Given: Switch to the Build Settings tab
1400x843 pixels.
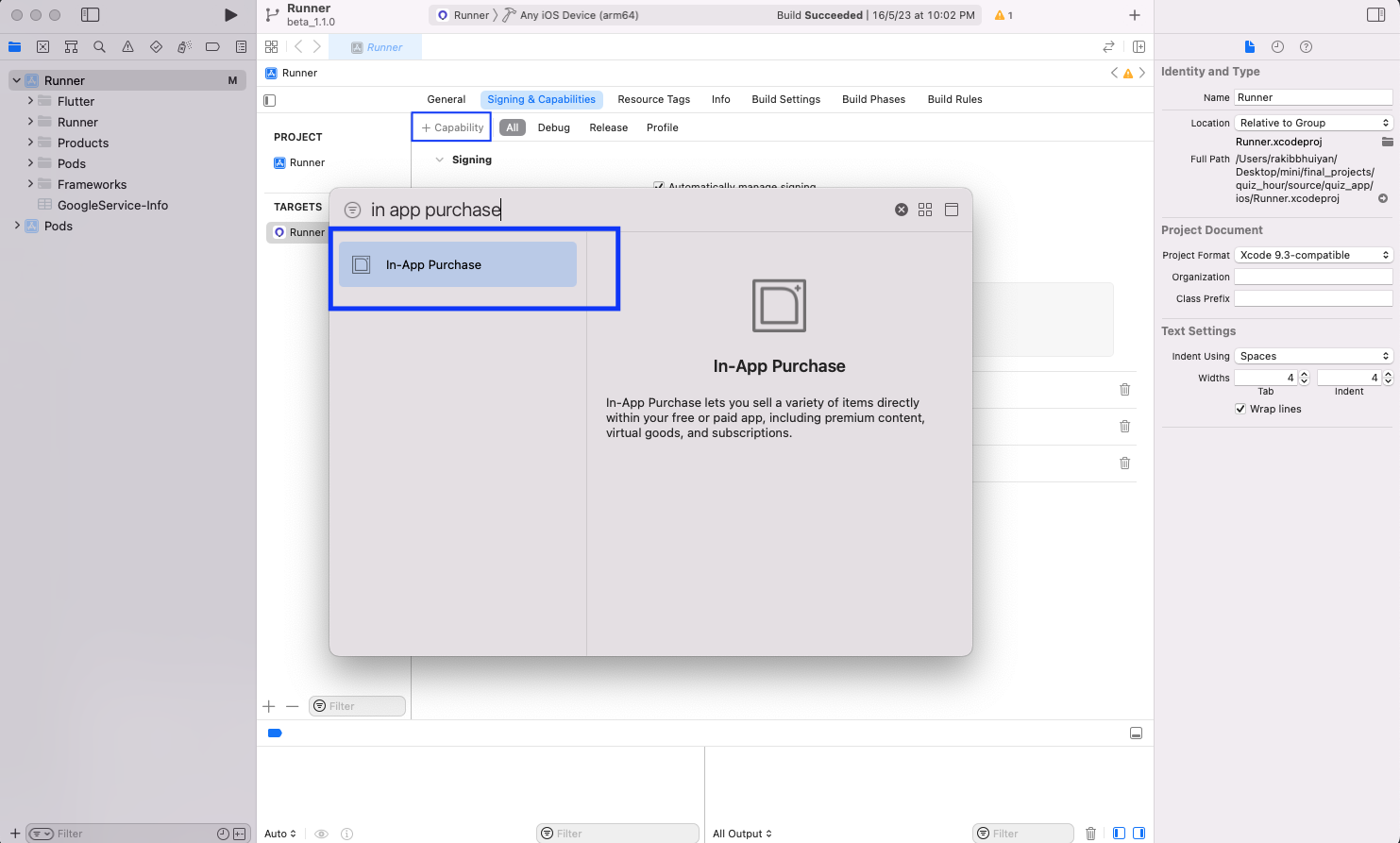Looking at the screenshot, I should [785, 99].
